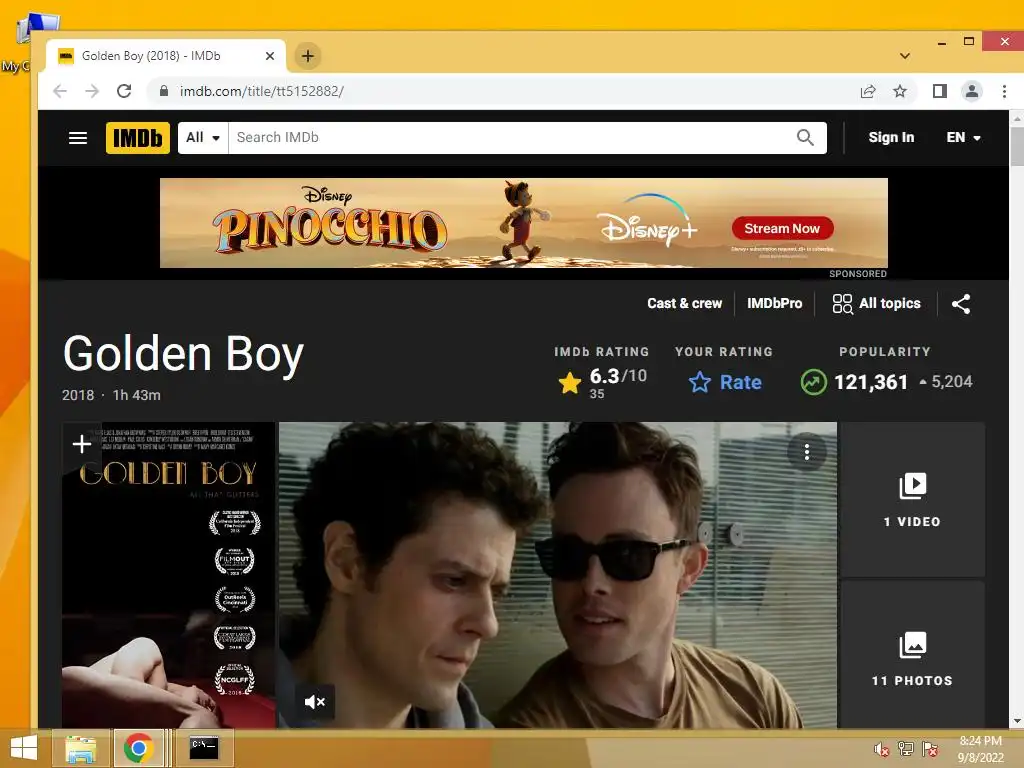Reload the current page
The height and width of the screenshot is (768, 1024).
point(124,91)
